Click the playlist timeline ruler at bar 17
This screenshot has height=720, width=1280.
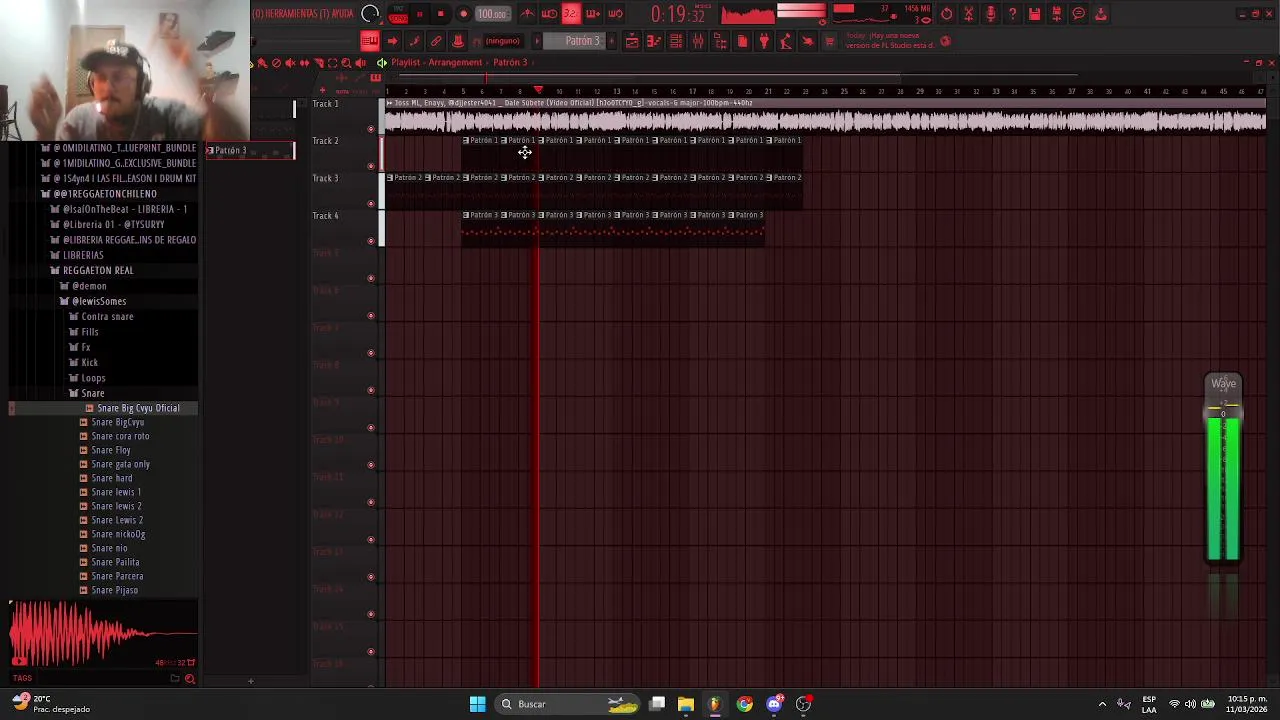coord(692,92)
